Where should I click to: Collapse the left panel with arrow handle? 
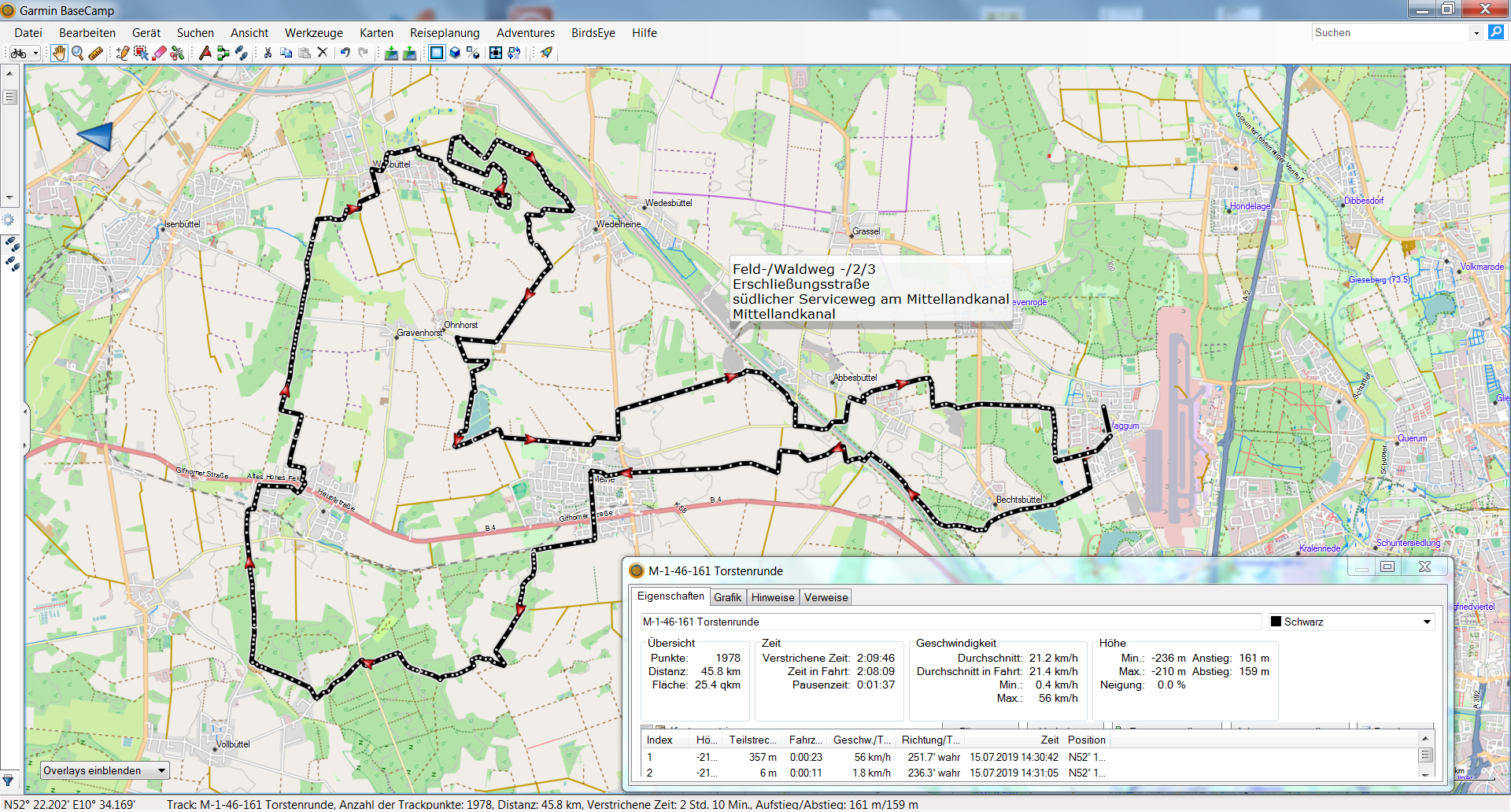coord(25,411)
